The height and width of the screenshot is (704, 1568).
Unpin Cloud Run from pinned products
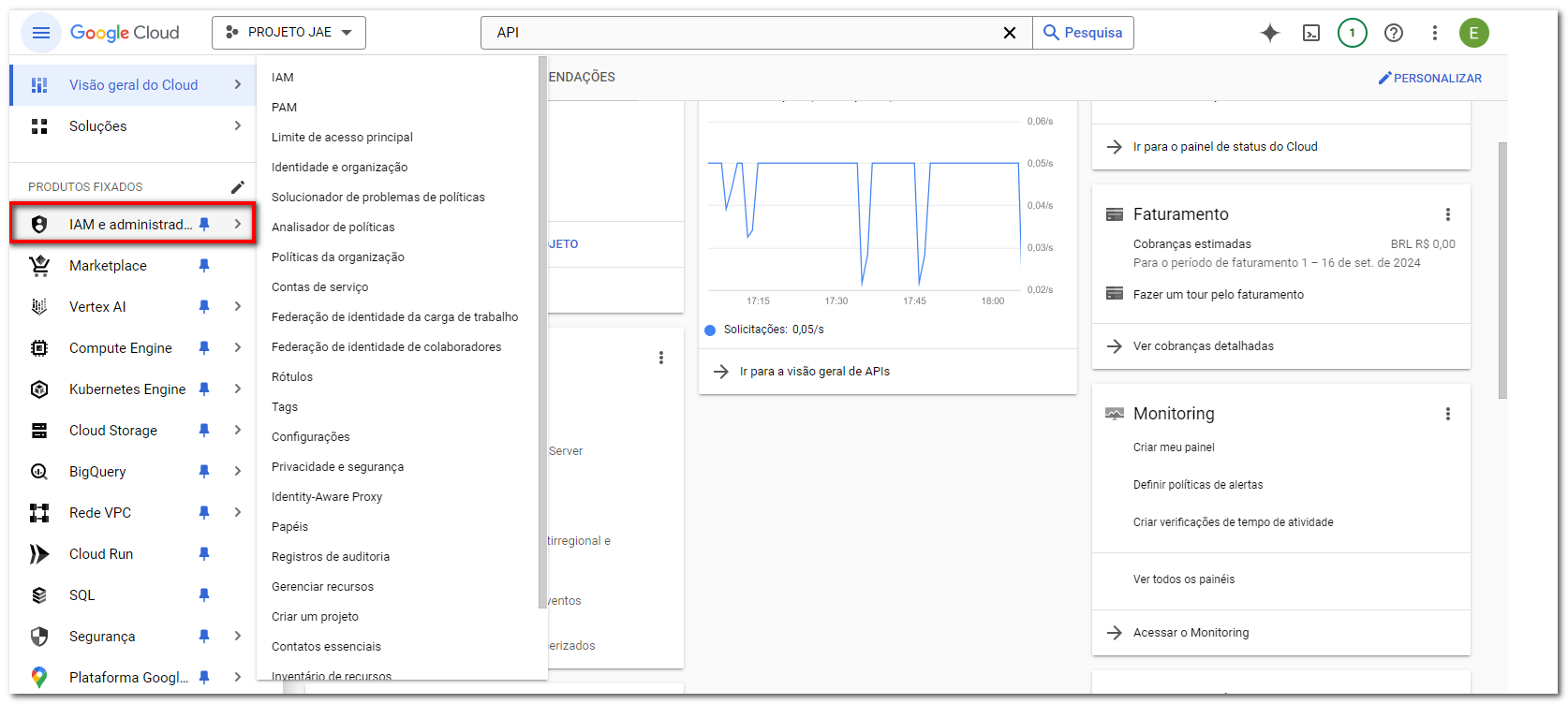(x=204, y=554)
